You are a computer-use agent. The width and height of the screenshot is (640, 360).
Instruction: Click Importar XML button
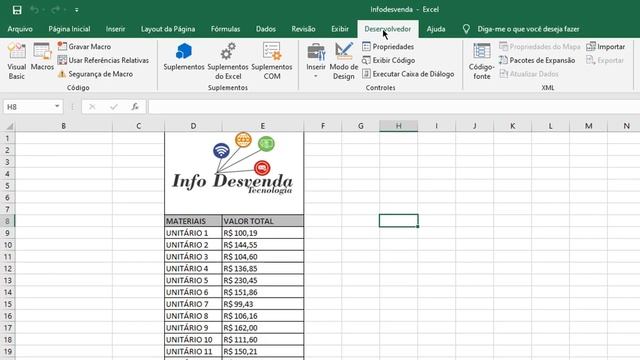point(606,47)
